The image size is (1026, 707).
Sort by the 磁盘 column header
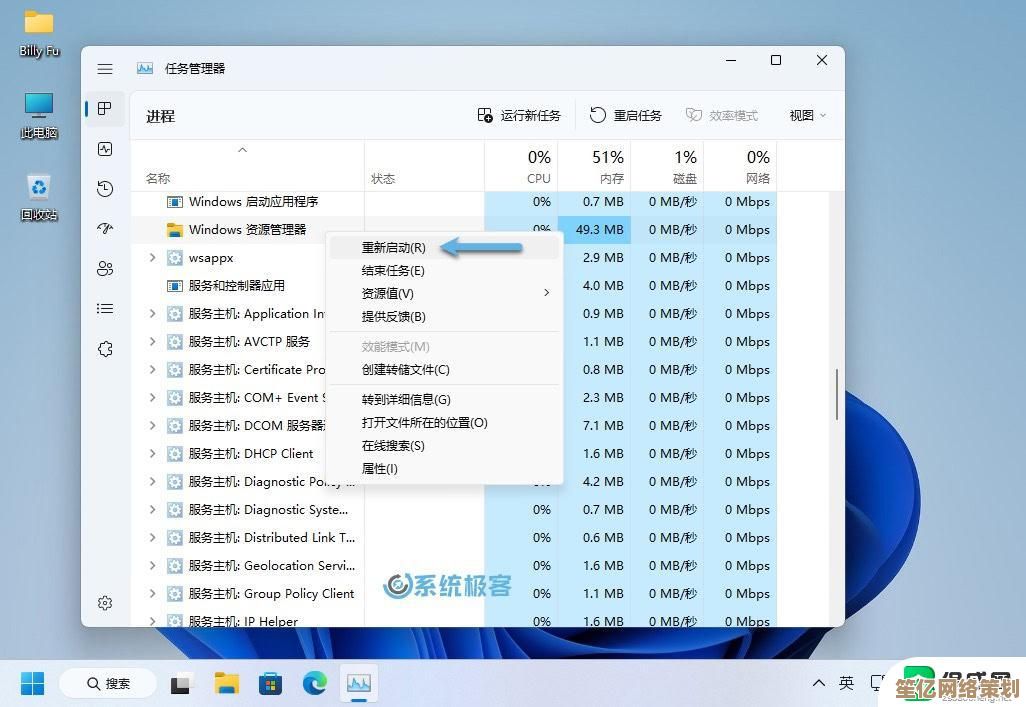coord(667,166)
